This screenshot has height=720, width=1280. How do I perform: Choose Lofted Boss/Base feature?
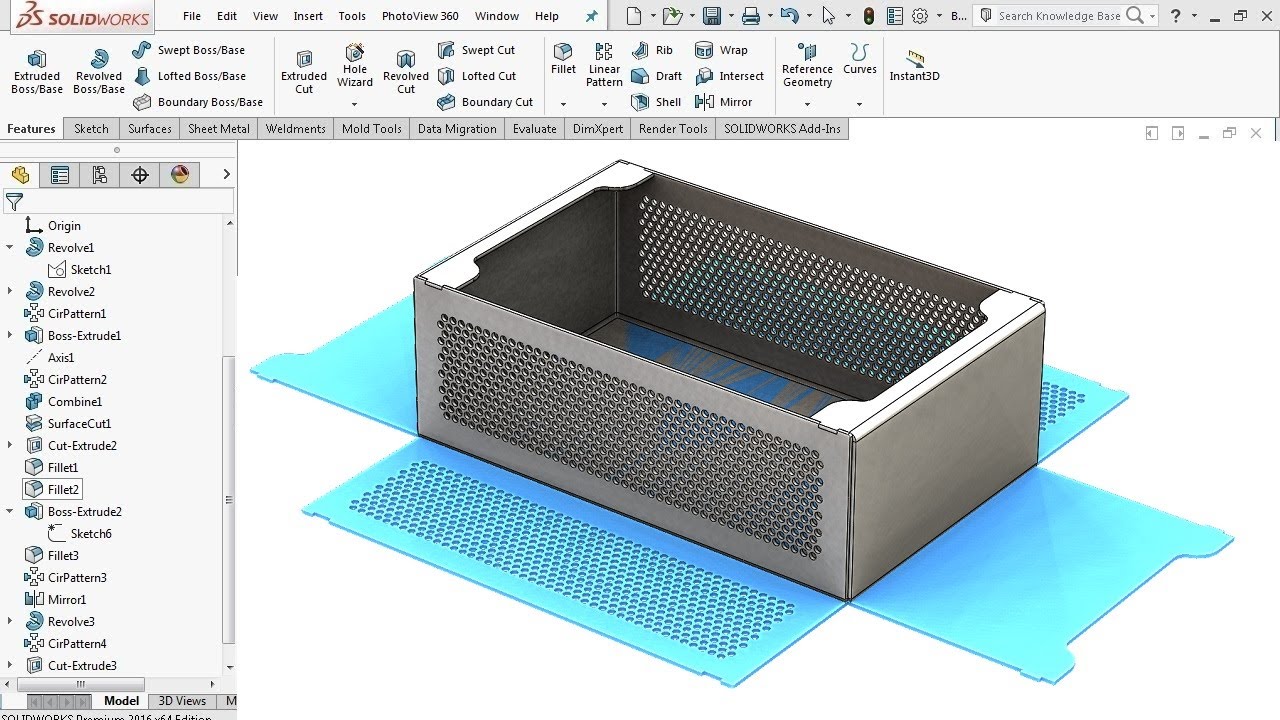189,76
